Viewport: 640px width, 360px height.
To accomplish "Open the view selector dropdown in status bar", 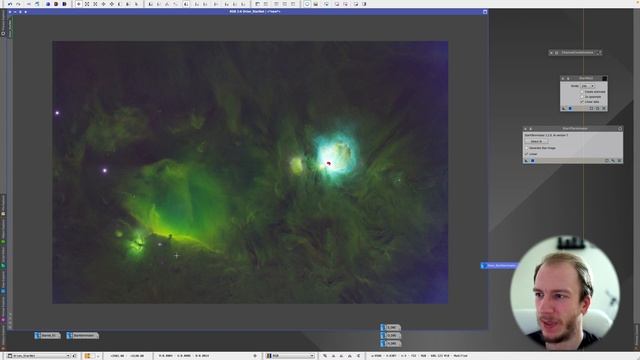I will click(x=39, y=356).
